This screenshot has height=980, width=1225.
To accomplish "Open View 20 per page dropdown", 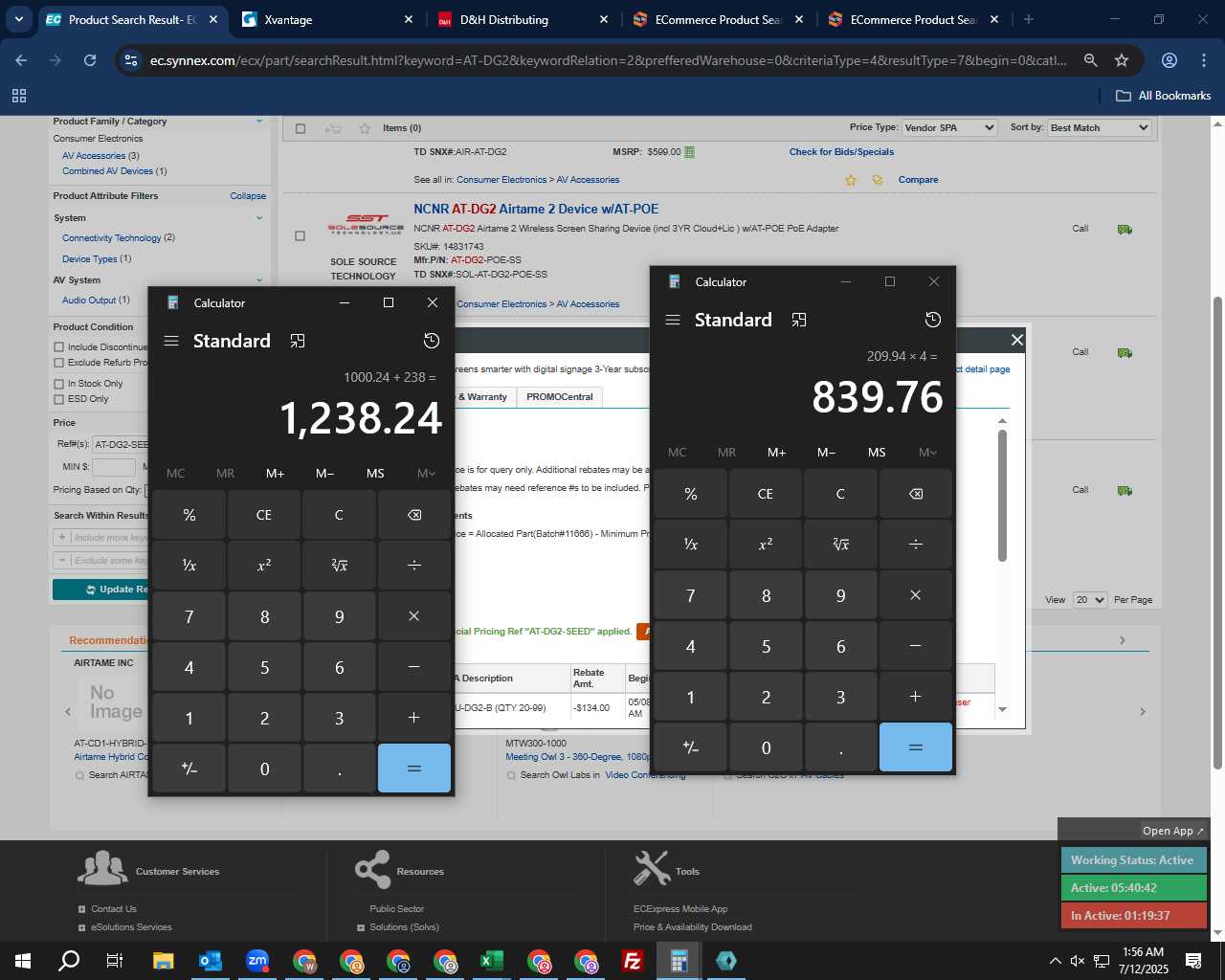I will [x=1089, y=600].
